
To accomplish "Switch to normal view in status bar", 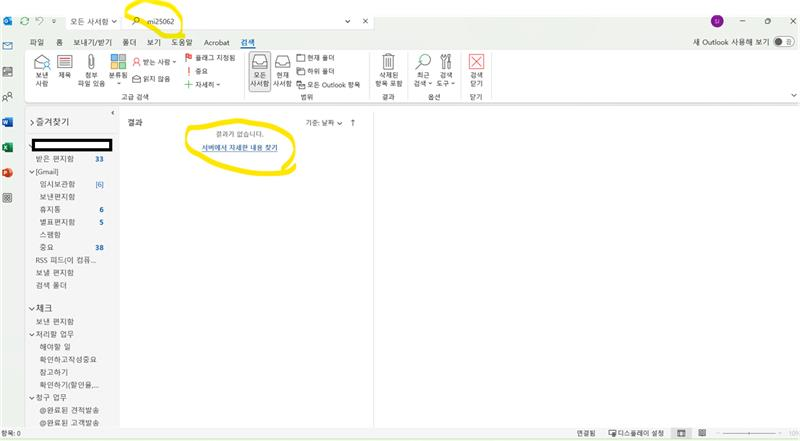I will click(681, 433).
